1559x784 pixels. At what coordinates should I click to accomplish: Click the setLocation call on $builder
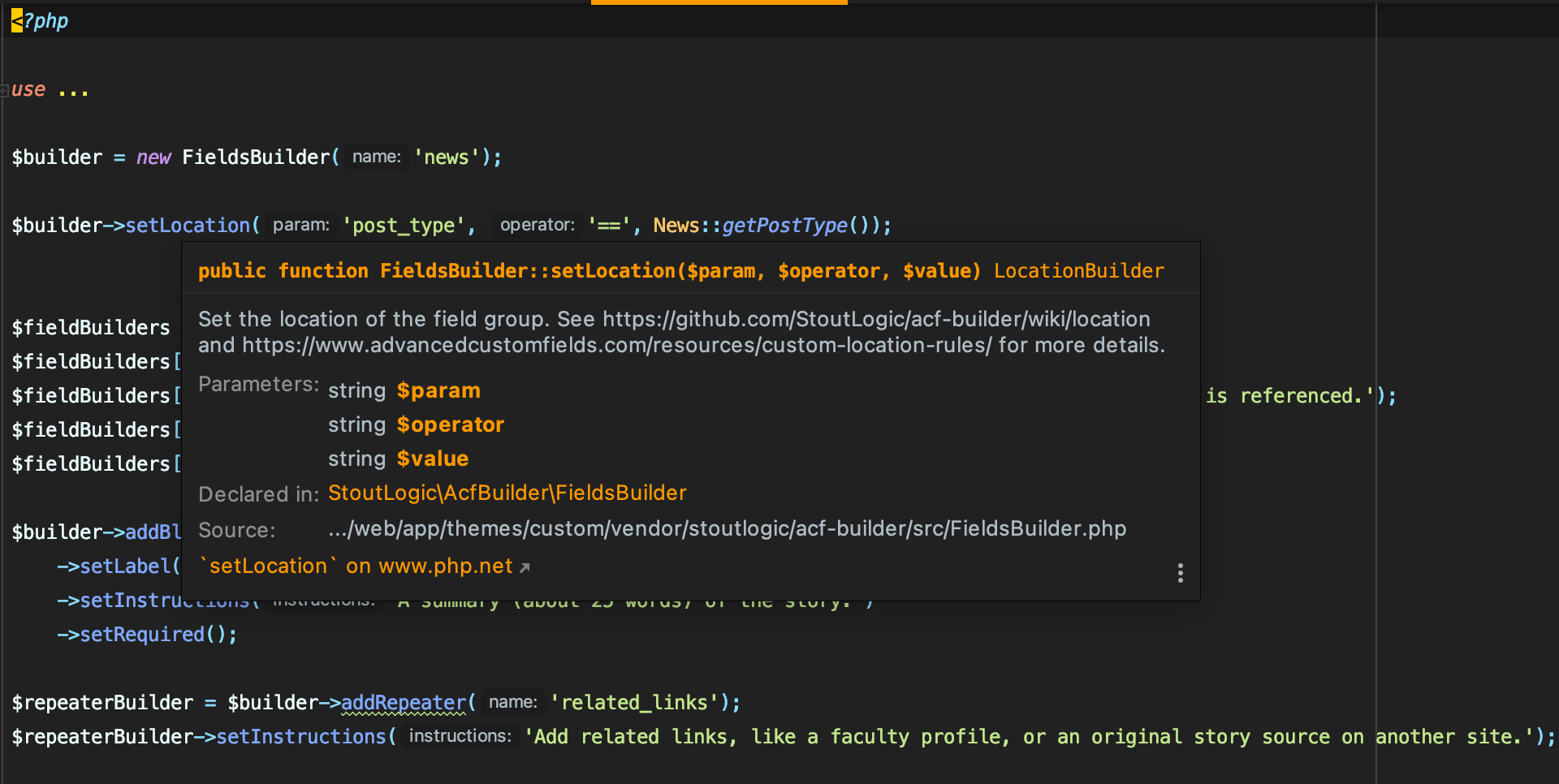pos(191,225)
